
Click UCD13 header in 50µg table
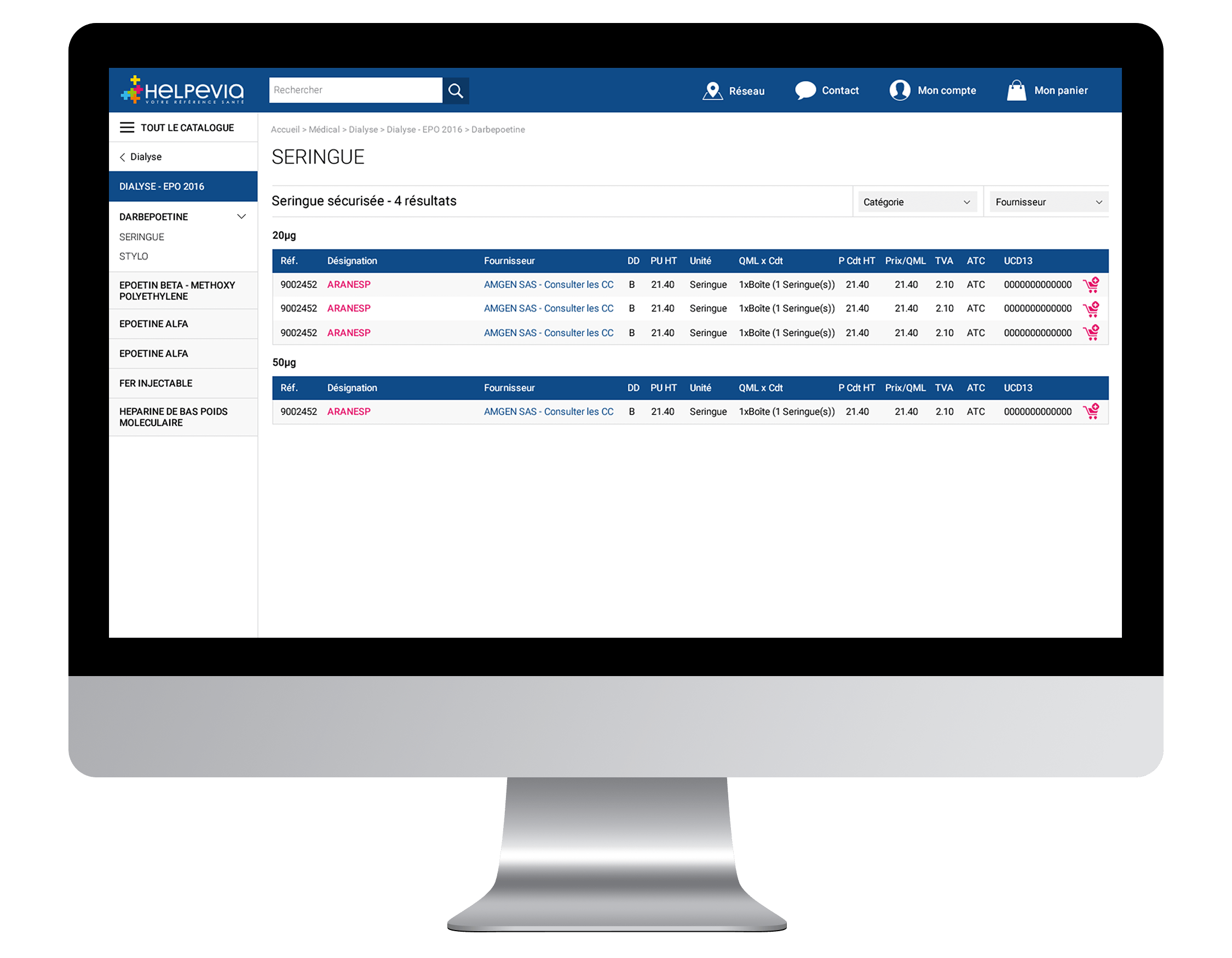tap(1018, 388)
